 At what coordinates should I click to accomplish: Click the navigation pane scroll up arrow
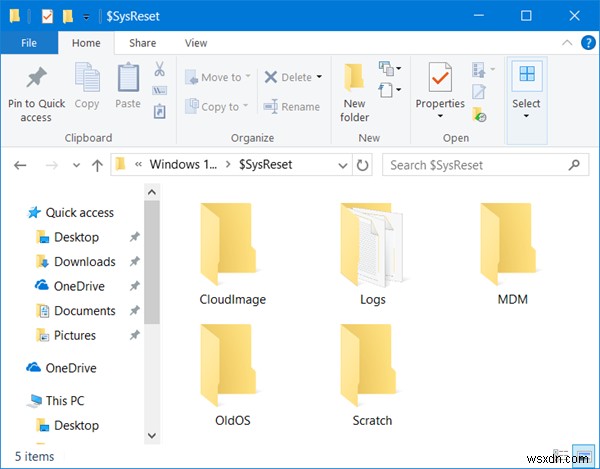152,192
